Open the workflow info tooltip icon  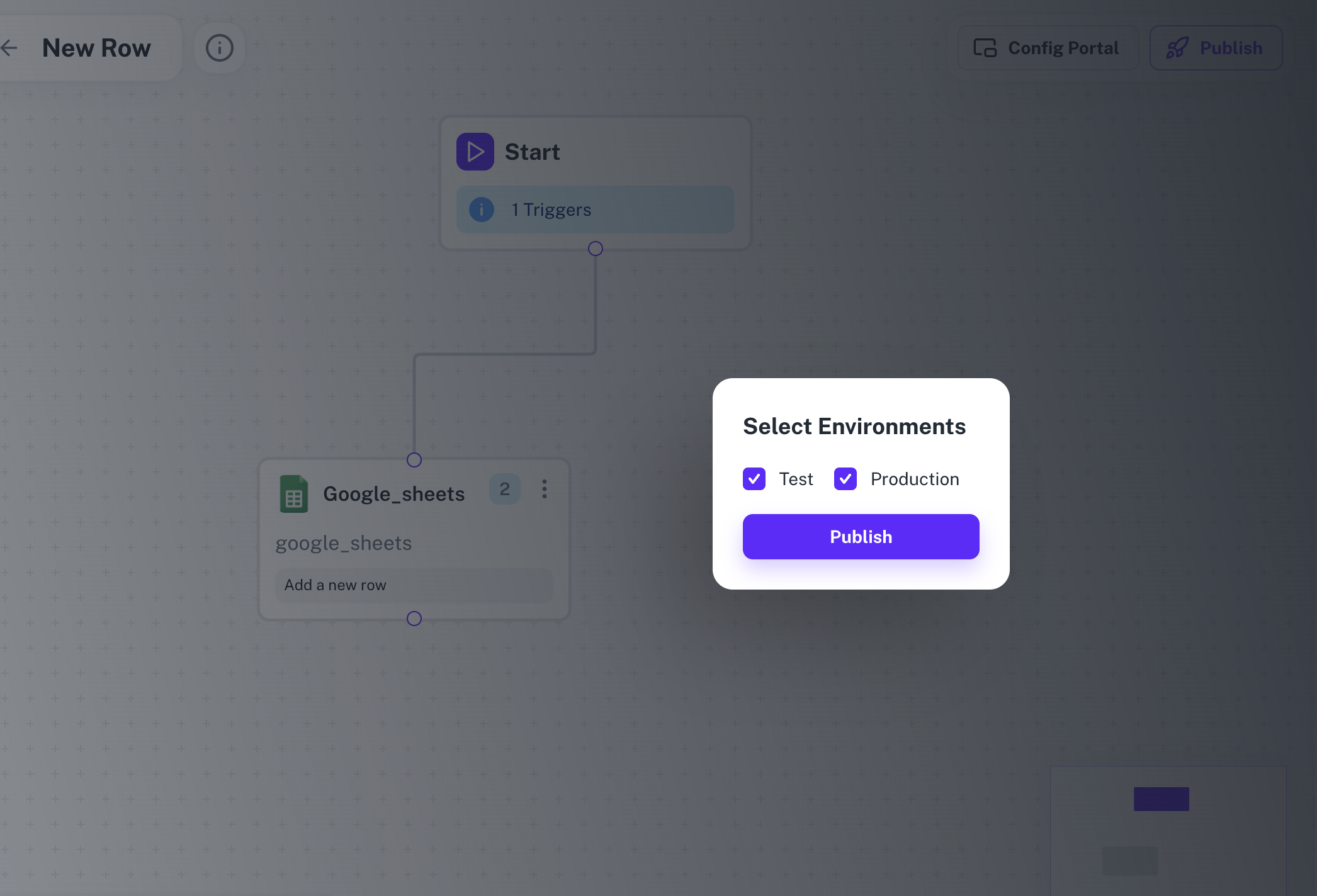[x=219, y=47]
